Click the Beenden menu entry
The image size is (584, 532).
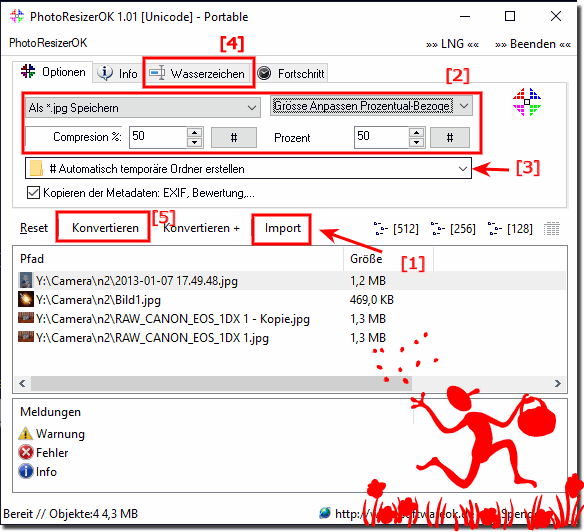point(533,44)
